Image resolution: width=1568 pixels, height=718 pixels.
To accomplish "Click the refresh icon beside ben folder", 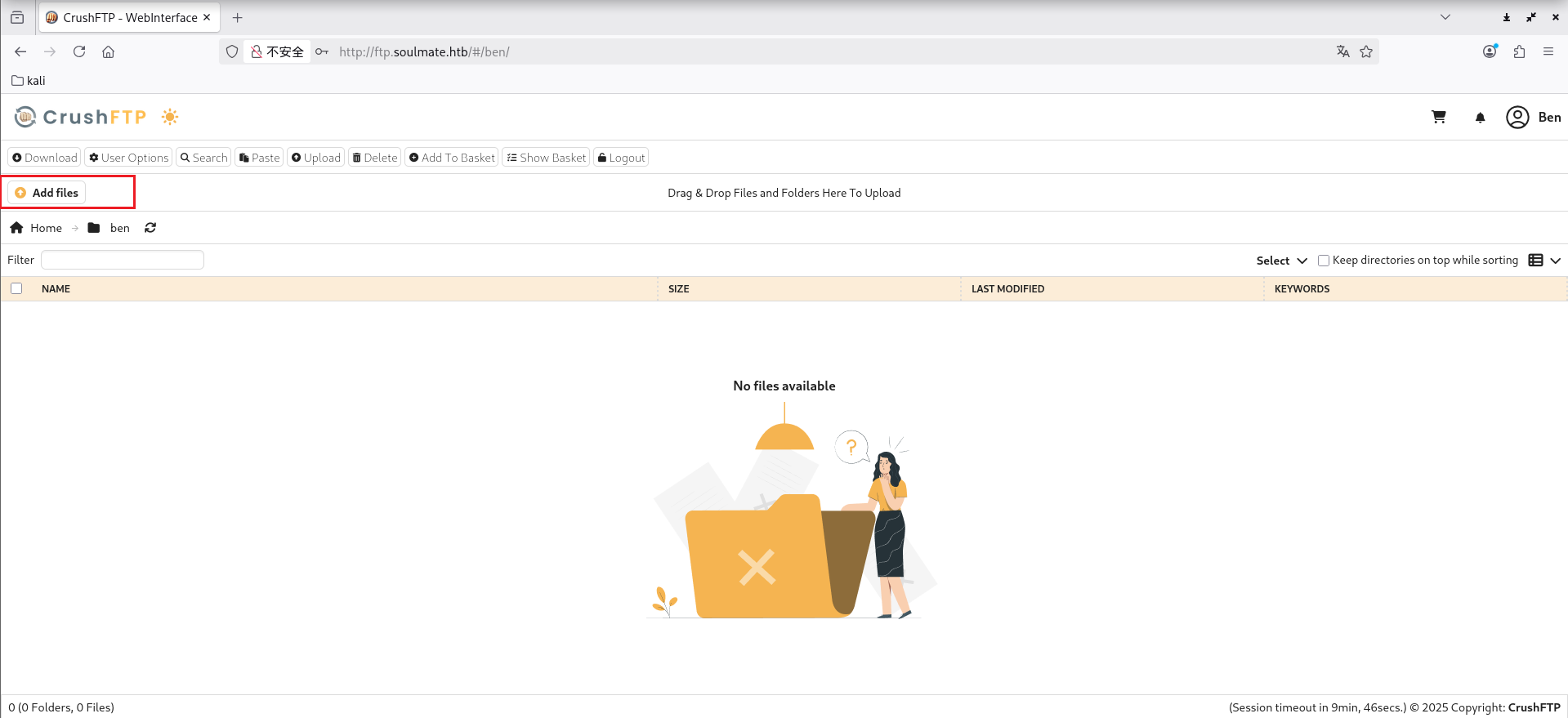I will (150, 228).
